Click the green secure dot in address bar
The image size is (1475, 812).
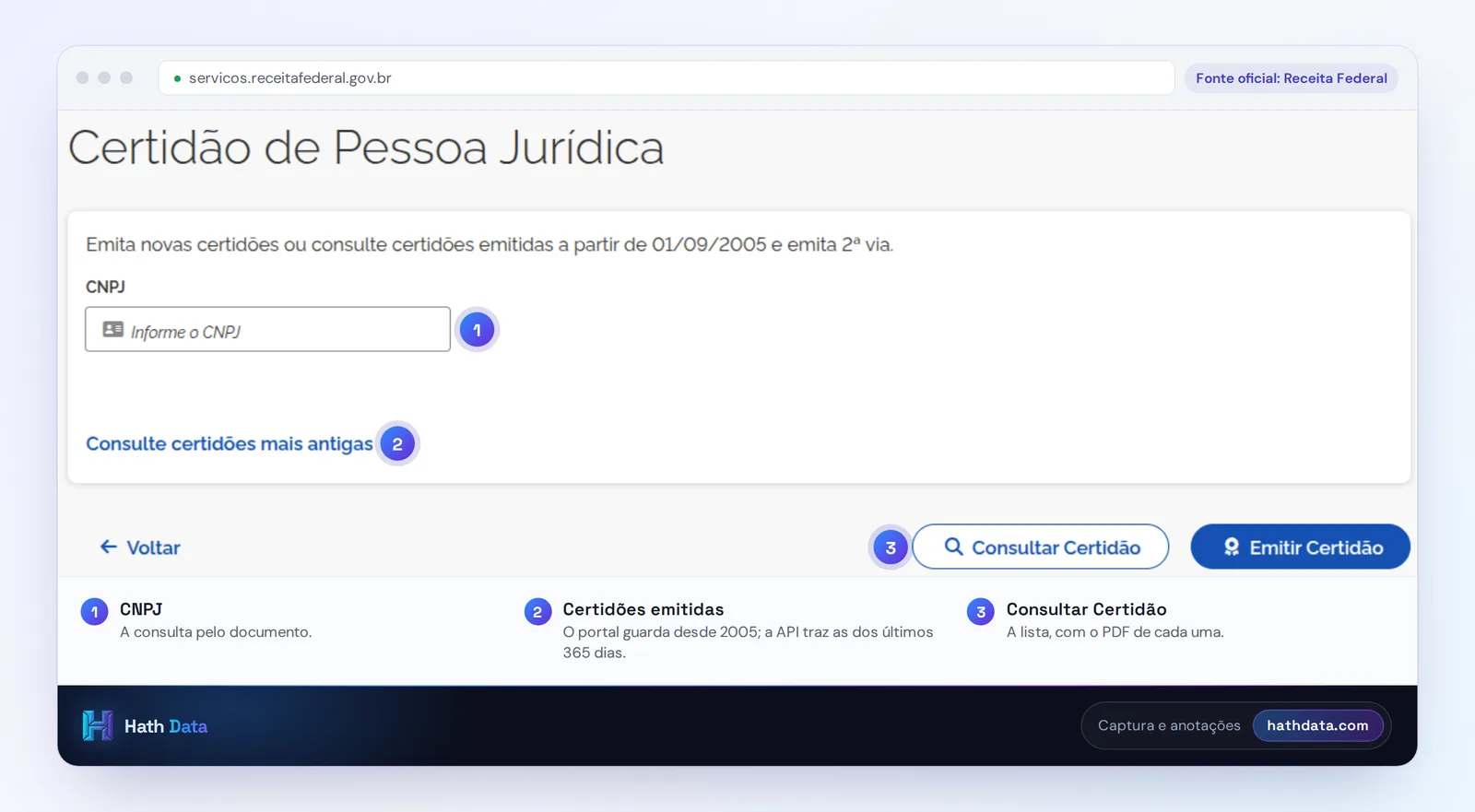pos(177,78)
